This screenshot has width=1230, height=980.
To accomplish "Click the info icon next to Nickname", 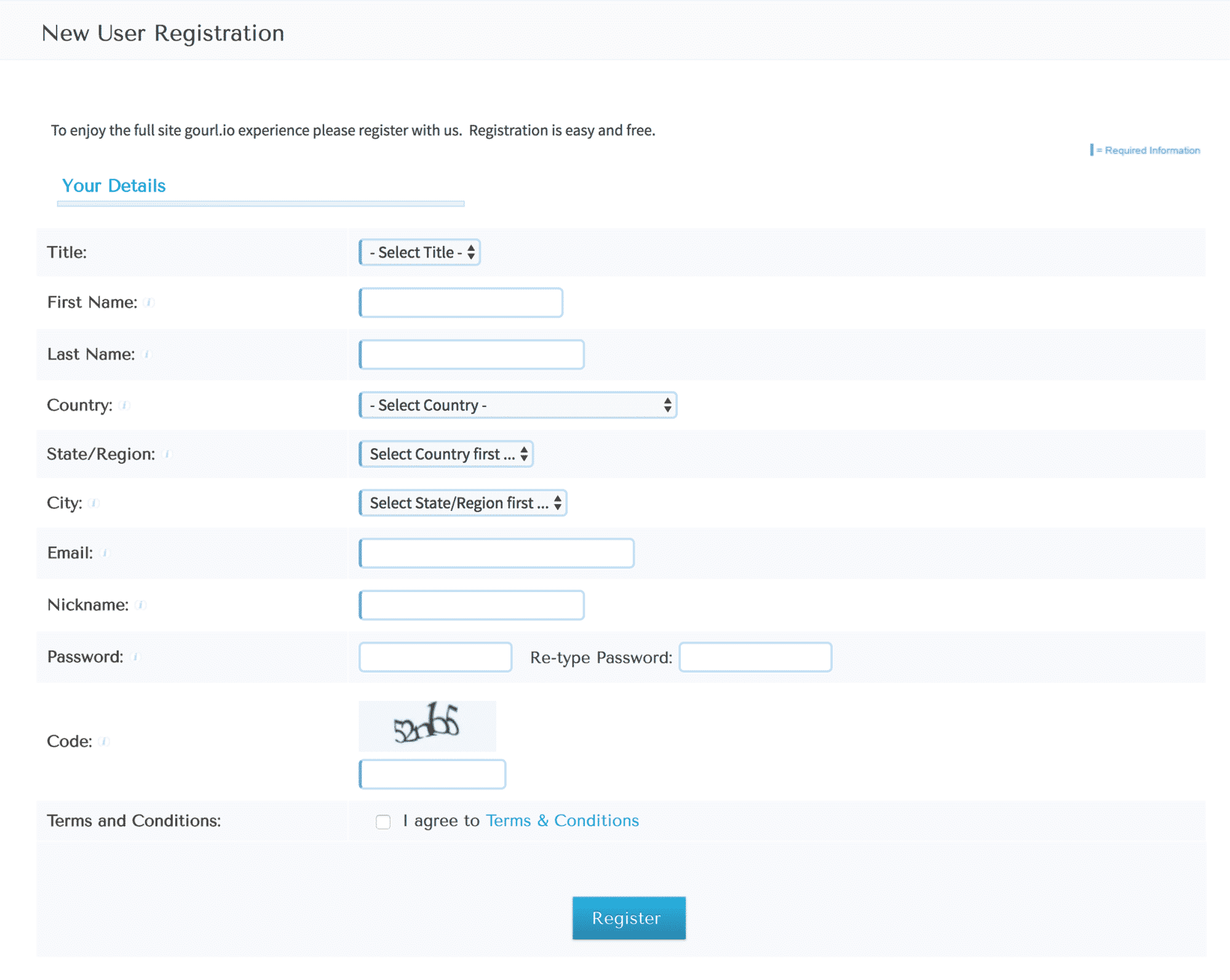I will (142, 605).
